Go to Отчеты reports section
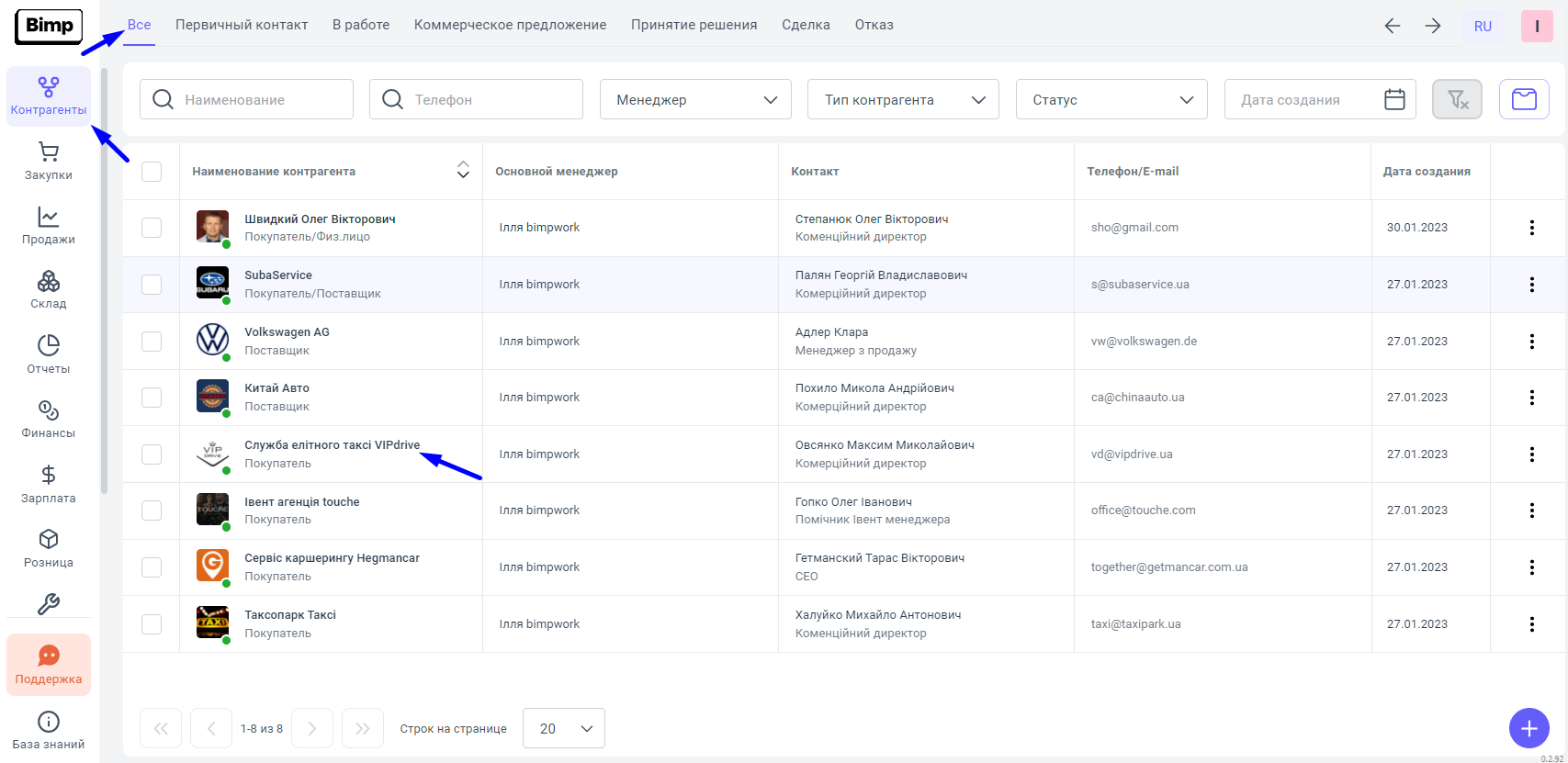Viewport: 1568px width, 763px height. 49,355
